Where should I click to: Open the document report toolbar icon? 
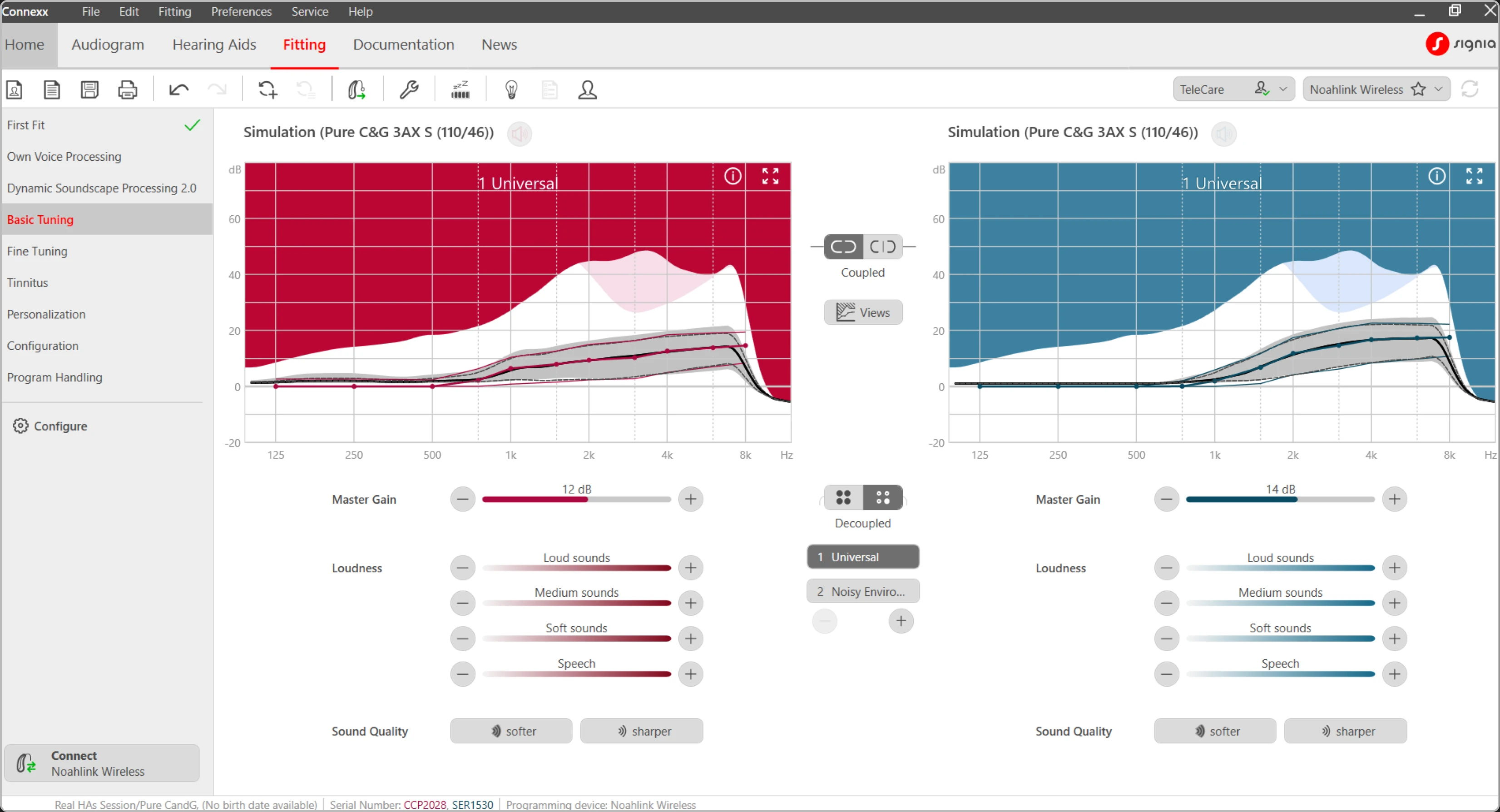52,90
